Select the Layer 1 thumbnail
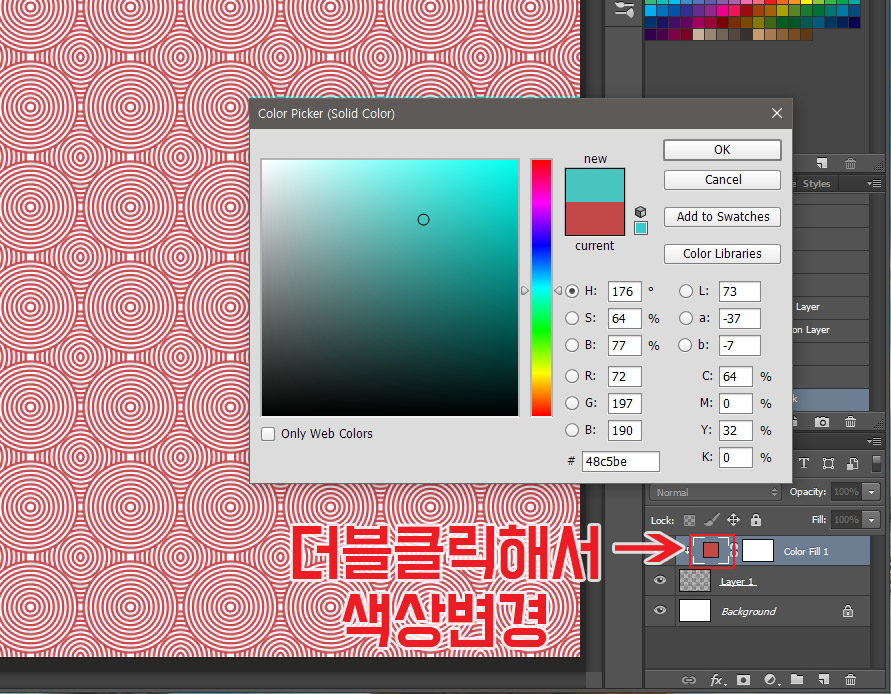Viewport: 891px width, 694px height. pyautogui.click(x=694, y=581)
